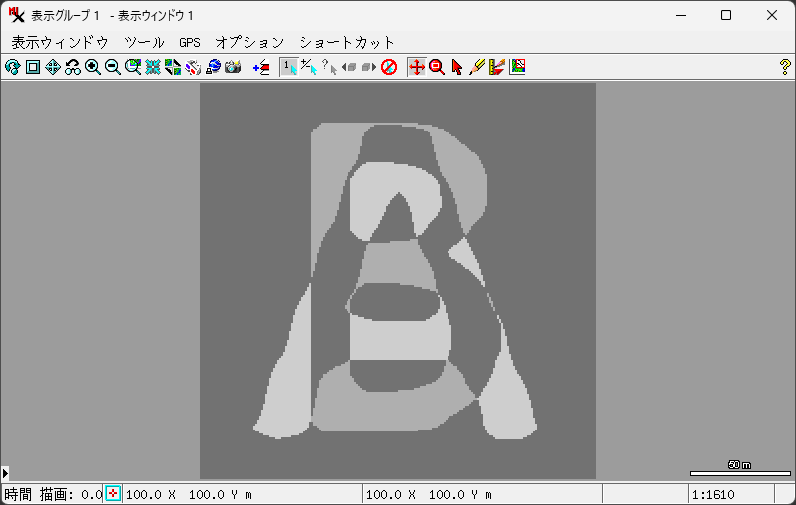
Task: Click the camera snapshot icon
Action: click(x=233, y=67)
